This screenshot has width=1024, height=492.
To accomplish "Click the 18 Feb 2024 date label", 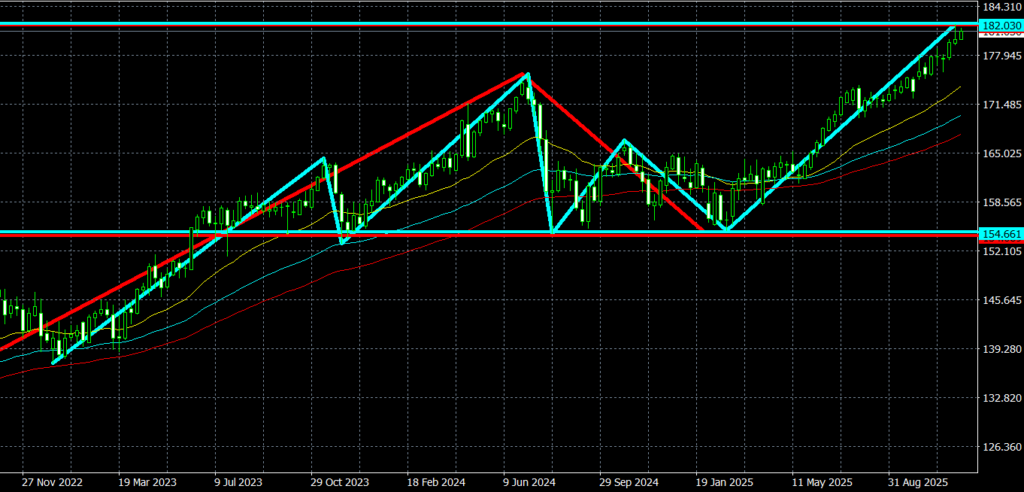I will [433, 480].
